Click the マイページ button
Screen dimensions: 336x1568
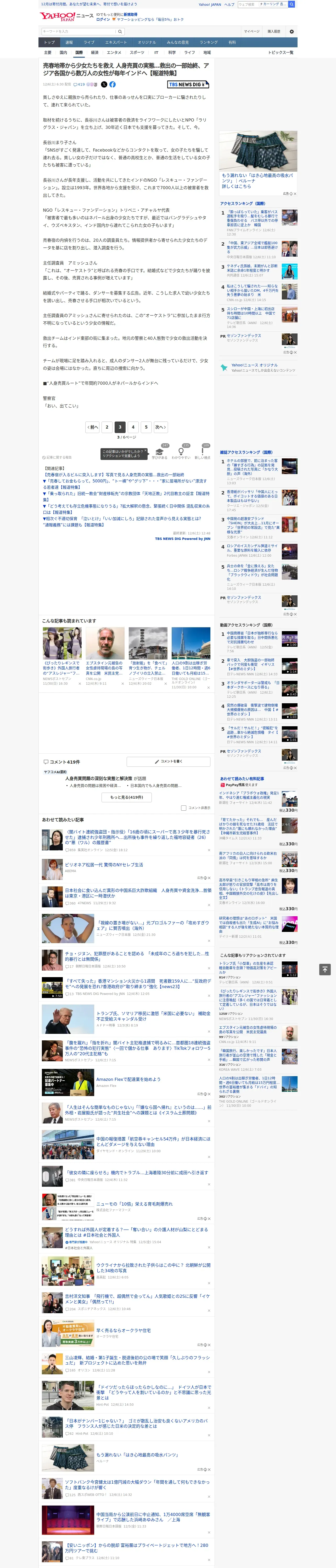[252, 31]
